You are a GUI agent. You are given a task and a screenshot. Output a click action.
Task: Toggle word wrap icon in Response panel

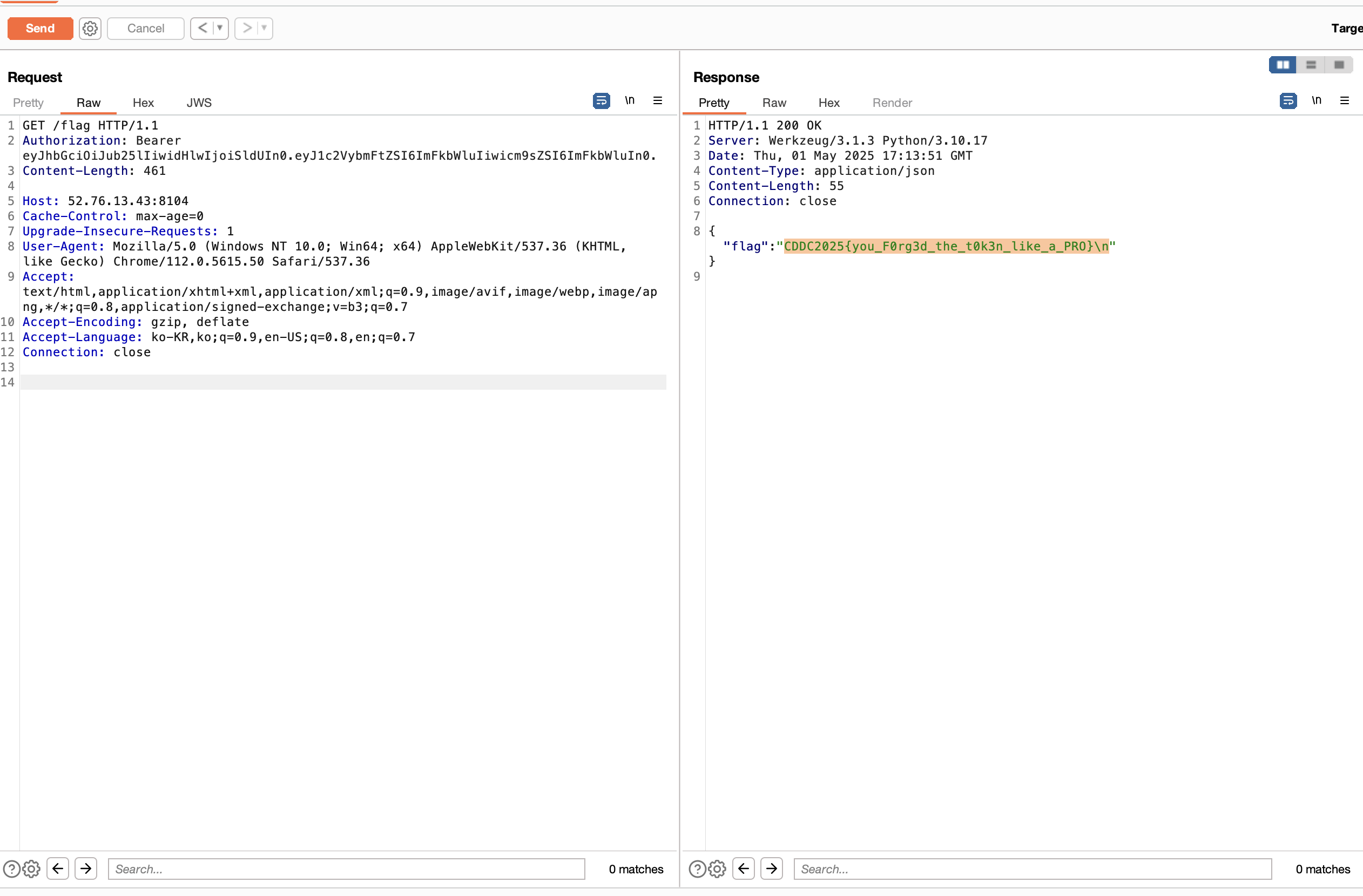point(1287,101)
